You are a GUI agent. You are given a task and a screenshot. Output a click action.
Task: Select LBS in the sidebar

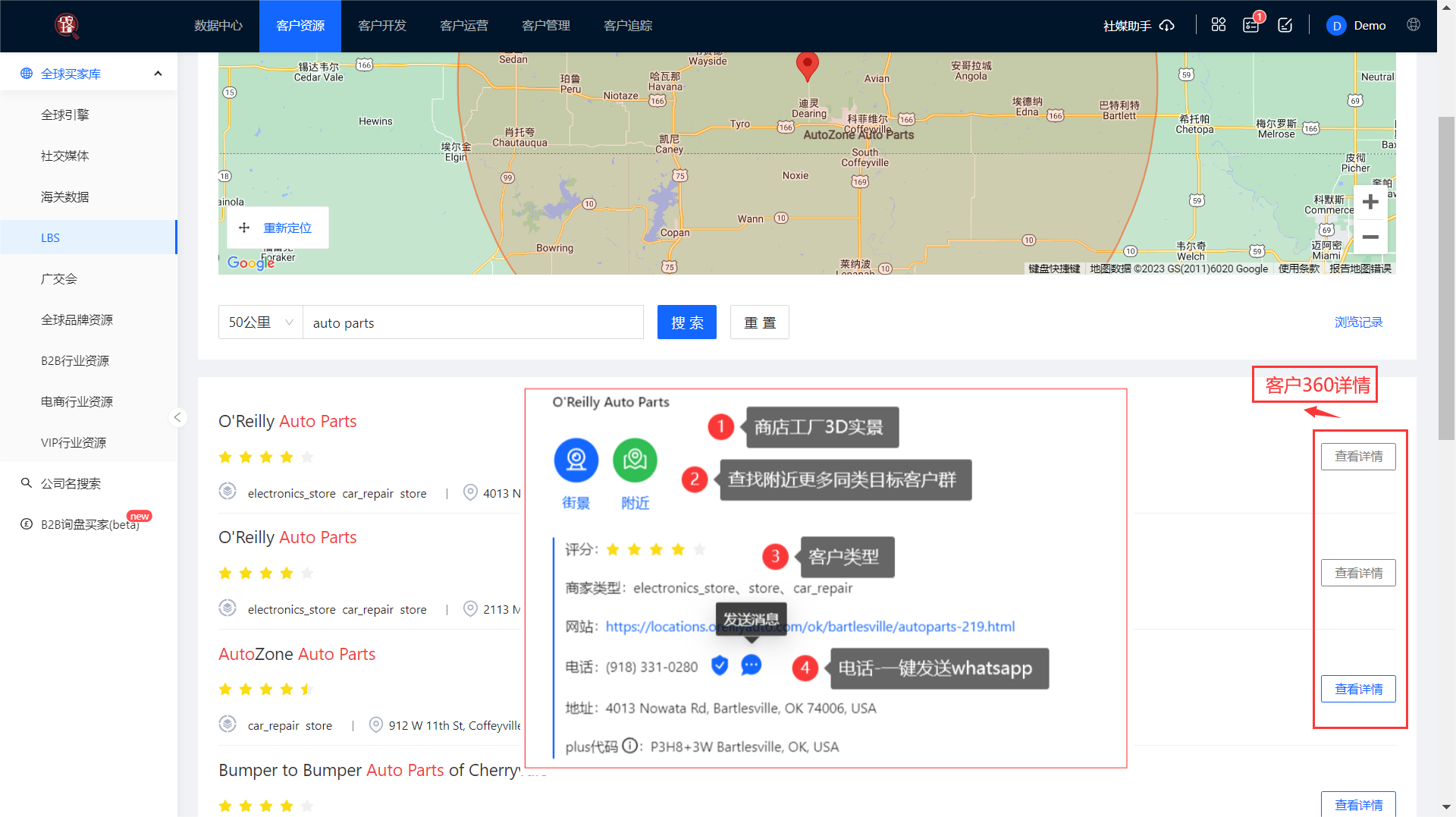[89, 237]
